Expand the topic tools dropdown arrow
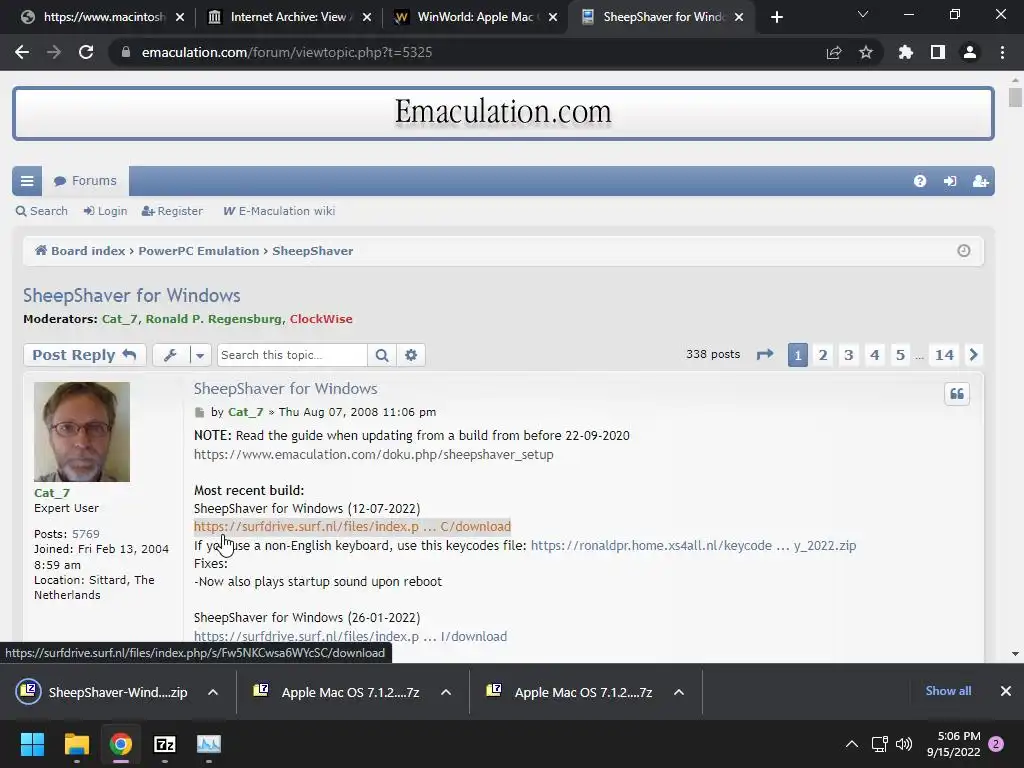Viewport: 1024px width, 768px height. click(x=200, y=355)
